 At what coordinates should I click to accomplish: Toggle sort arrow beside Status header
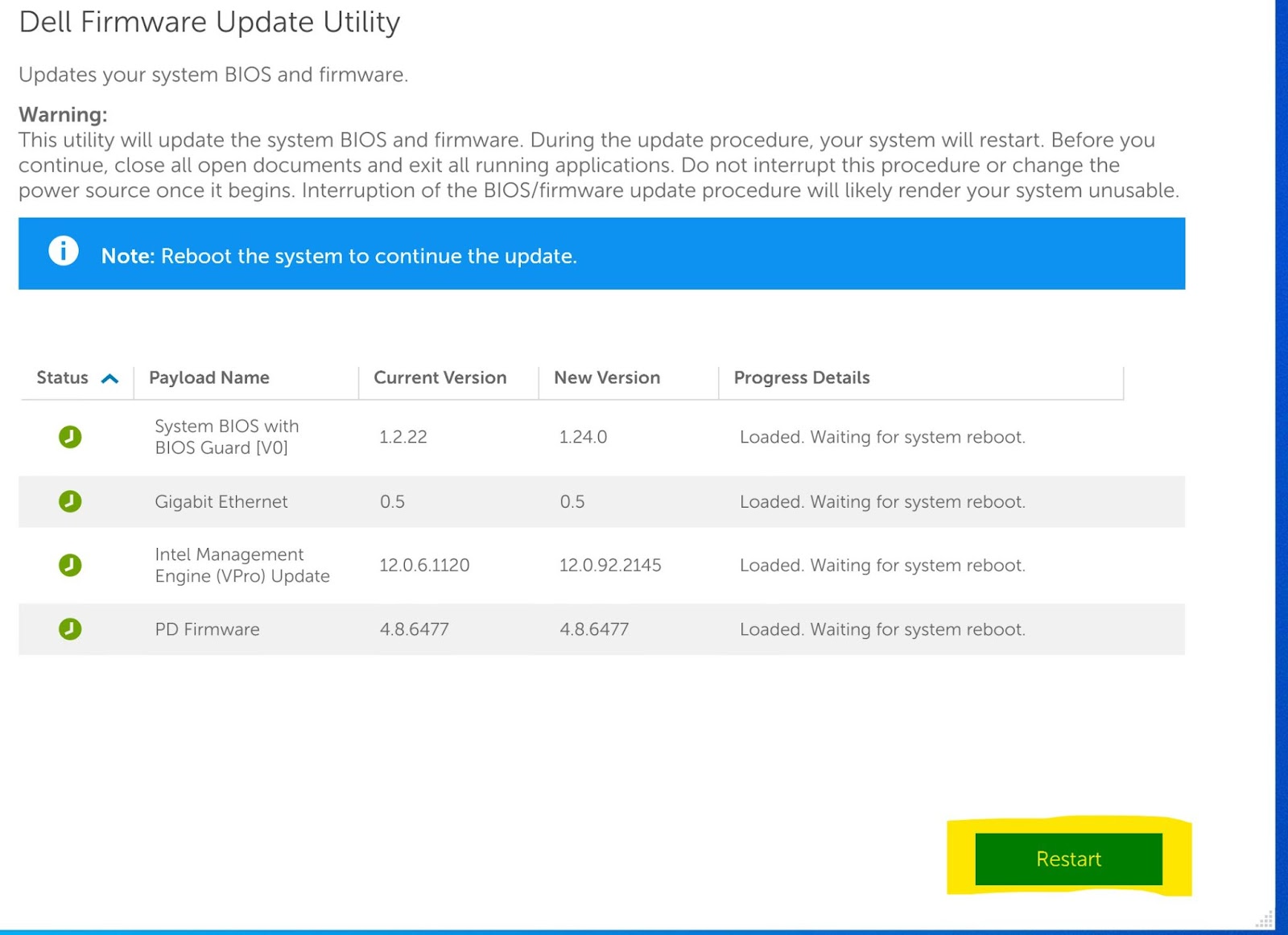109,378
